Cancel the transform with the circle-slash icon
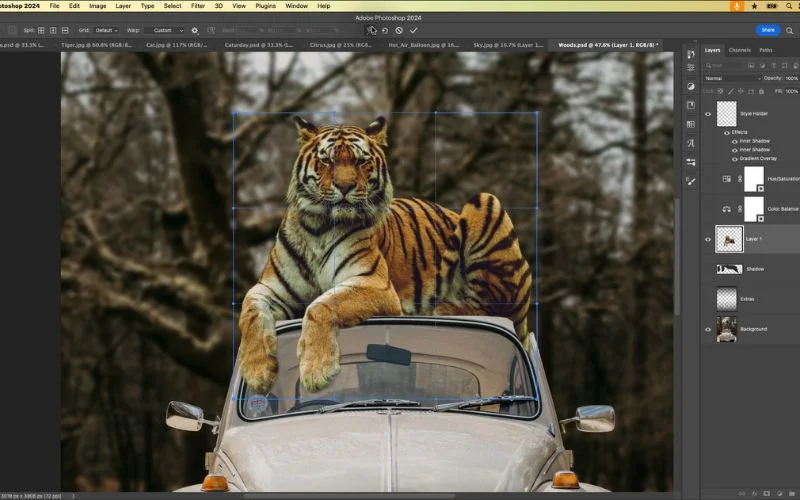Image resolution: width=800 pixels, height=500 pixels. [x=399, y=31]
